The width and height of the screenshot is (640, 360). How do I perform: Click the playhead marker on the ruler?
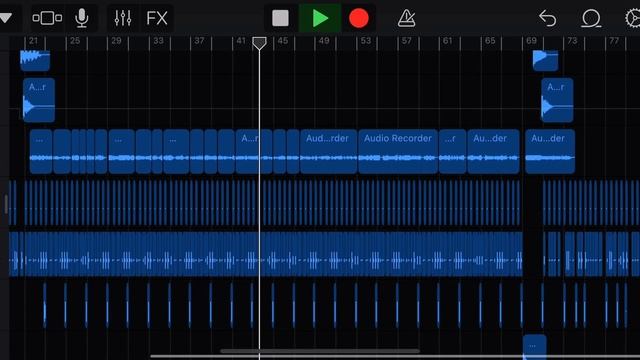point(259,43)
